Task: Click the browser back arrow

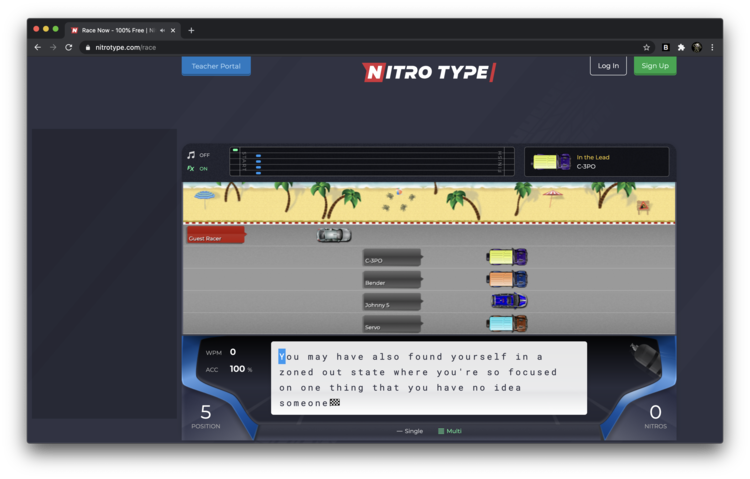Action: [x=38, y=47]
